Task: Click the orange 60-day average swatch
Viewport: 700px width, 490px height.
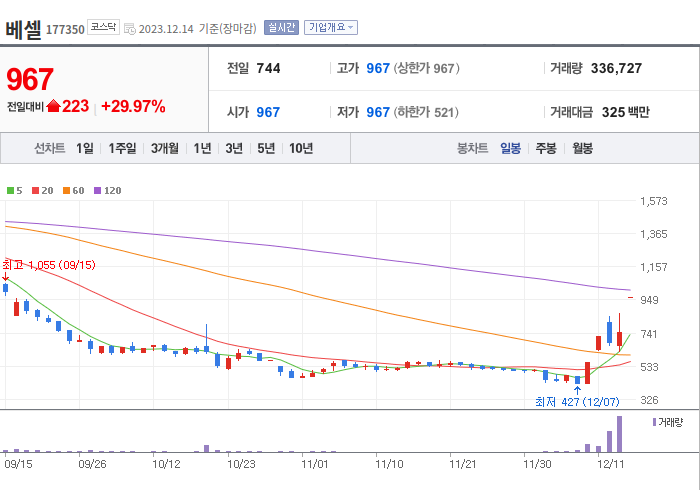Action: pyautogui.click(x=67, y=191)
